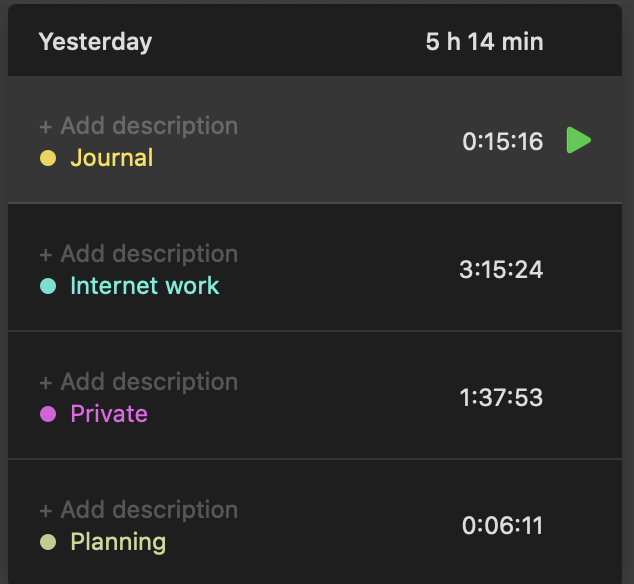This screenshot has width=634, height=584.
Task: Add description to the Internet work entry
Action: tap(139, 254)
